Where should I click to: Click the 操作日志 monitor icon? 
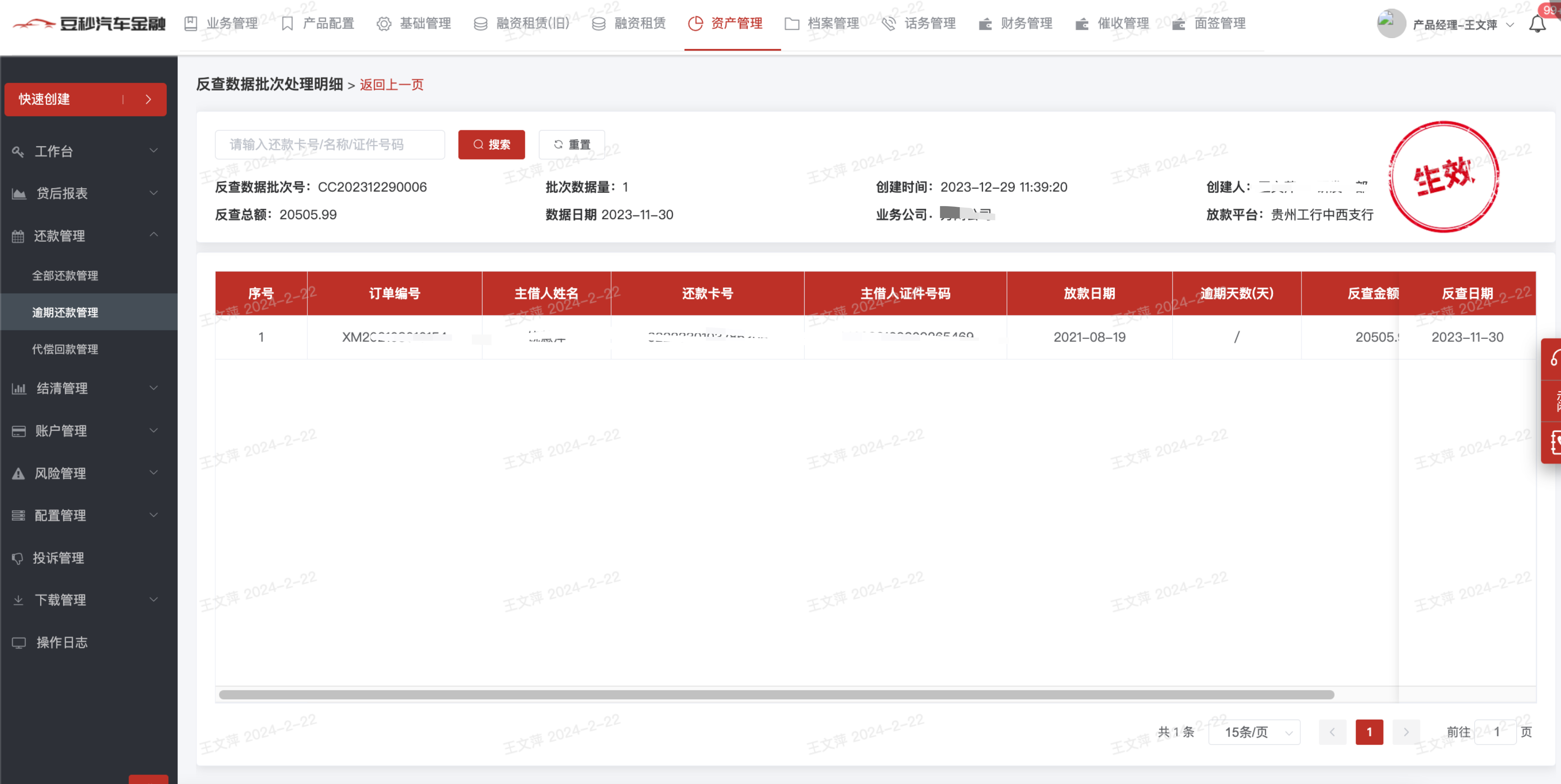click(x=19, y=643)
